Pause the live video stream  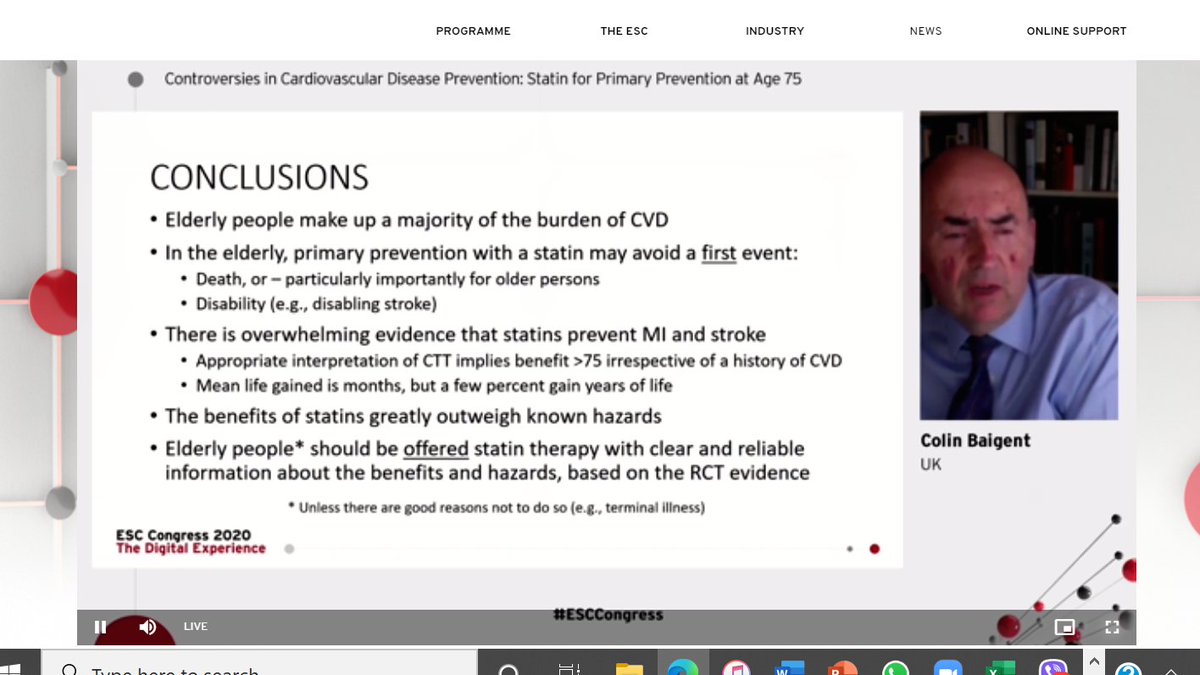pyautogui.click(x=100, y=627)
